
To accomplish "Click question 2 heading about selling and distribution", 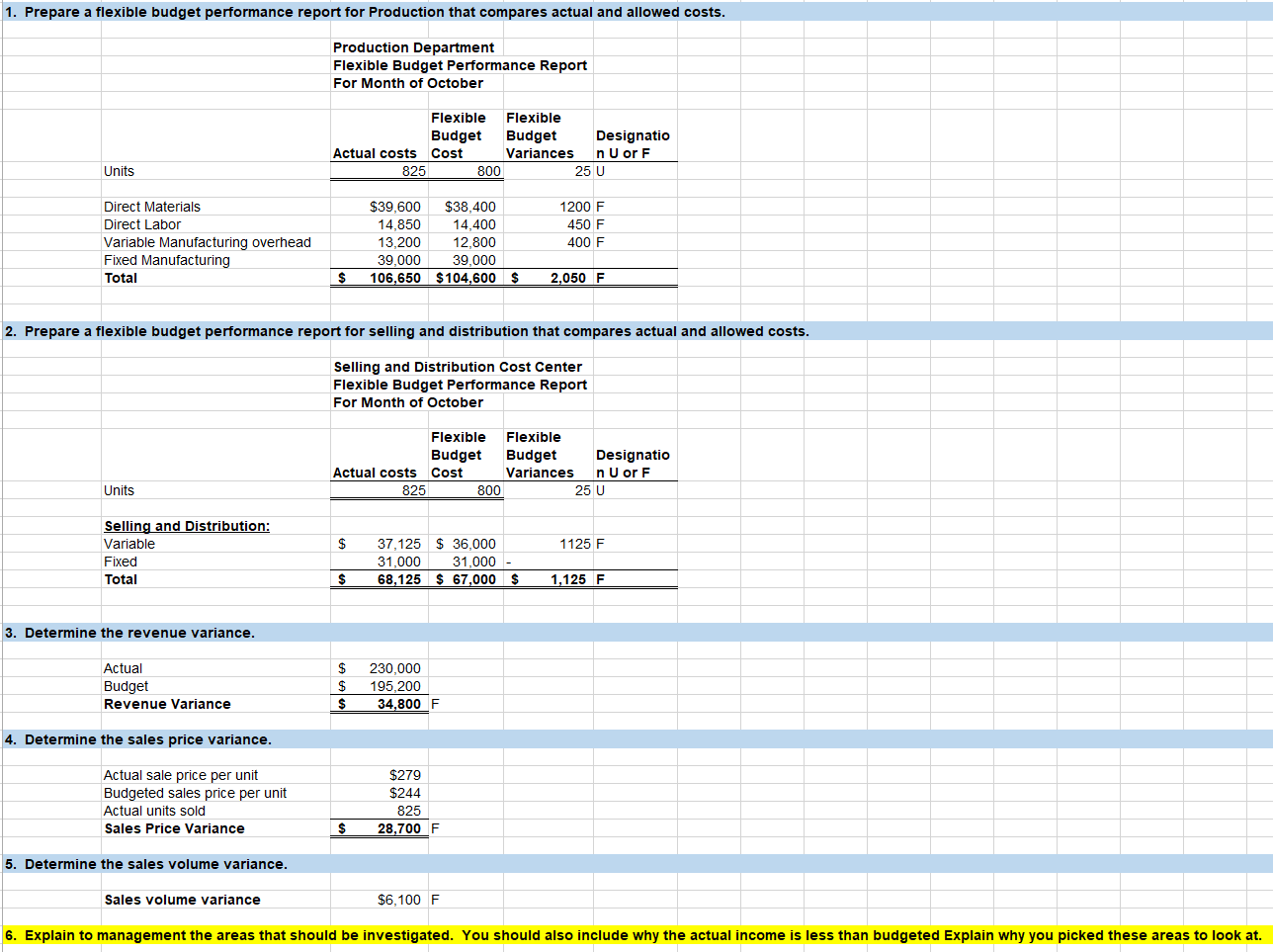I will click(407, 331).
